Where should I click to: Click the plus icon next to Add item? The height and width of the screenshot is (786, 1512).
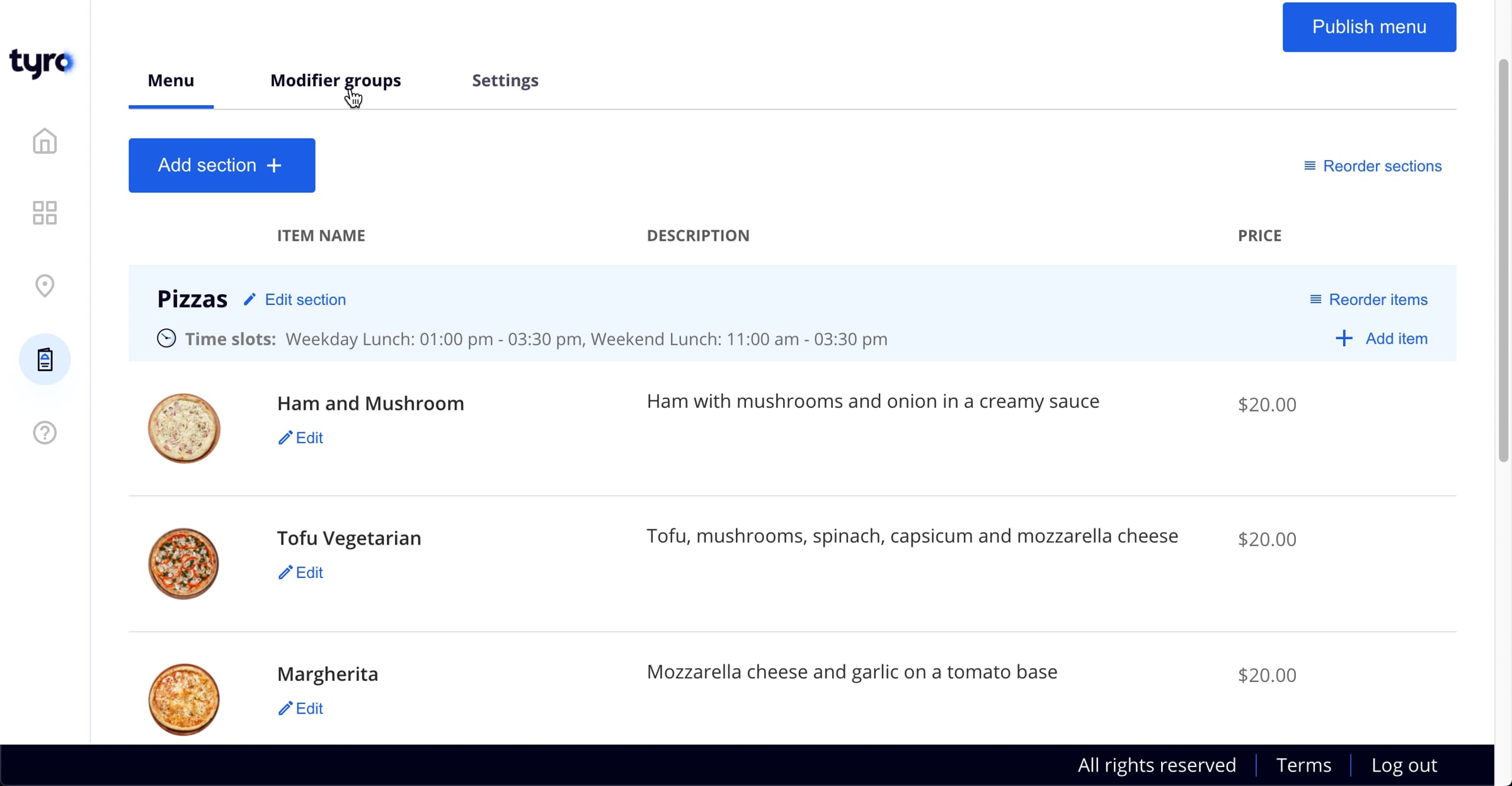pos(1343,338)
